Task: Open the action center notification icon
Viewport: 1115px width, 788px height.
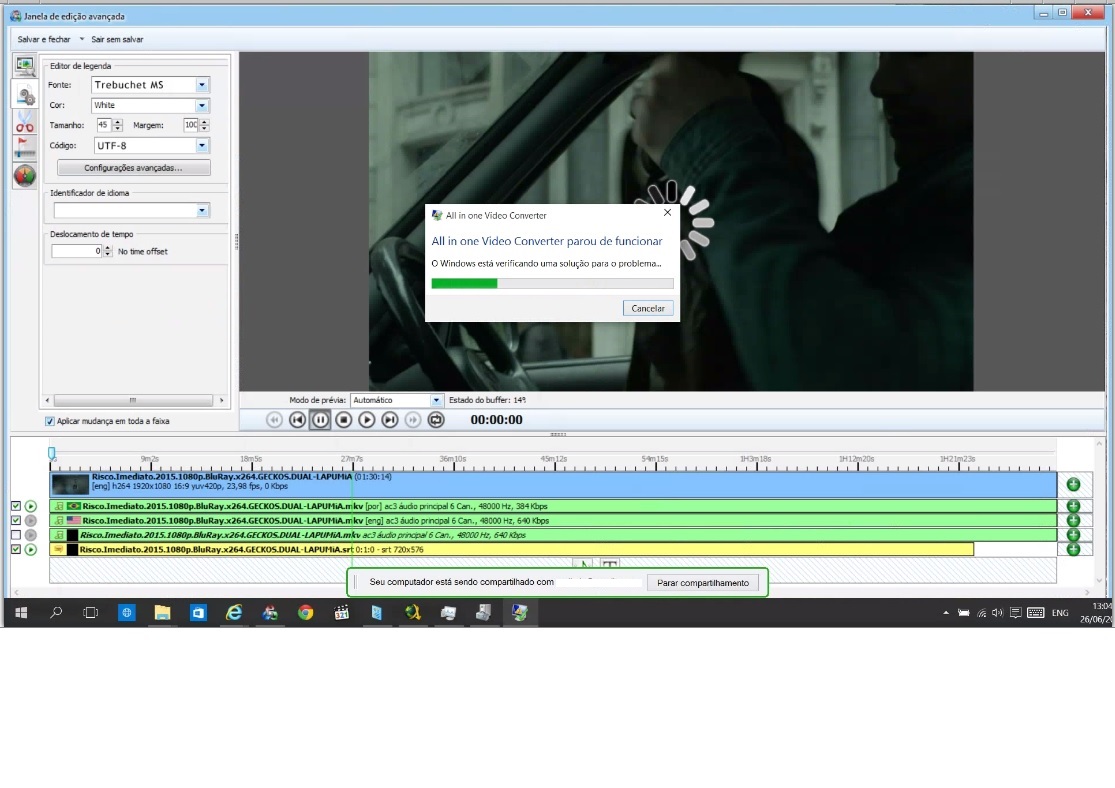Action: click(1016, 613)
